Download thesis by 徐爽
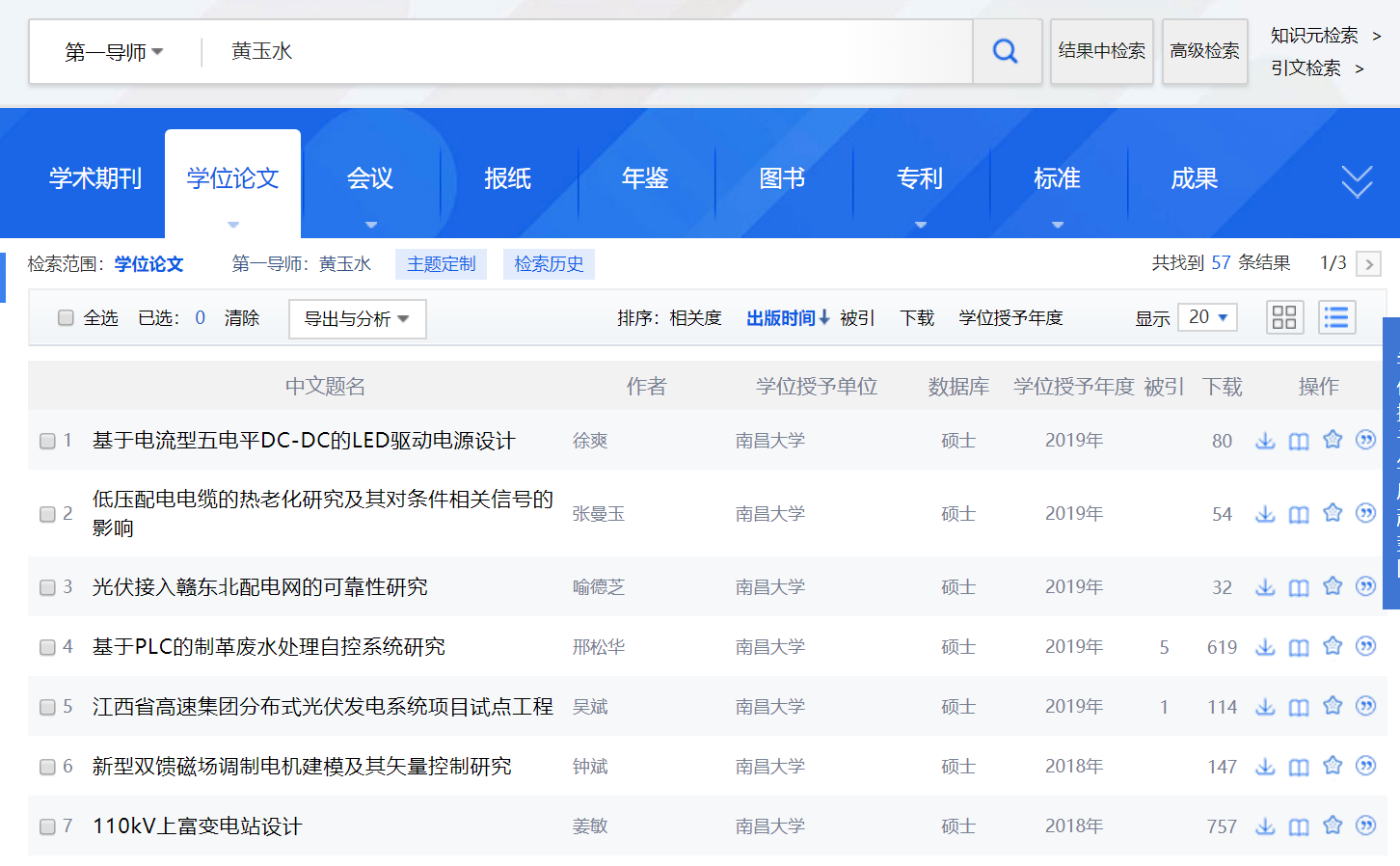The image size is (1400, 866). click(x=1265, y=441)
